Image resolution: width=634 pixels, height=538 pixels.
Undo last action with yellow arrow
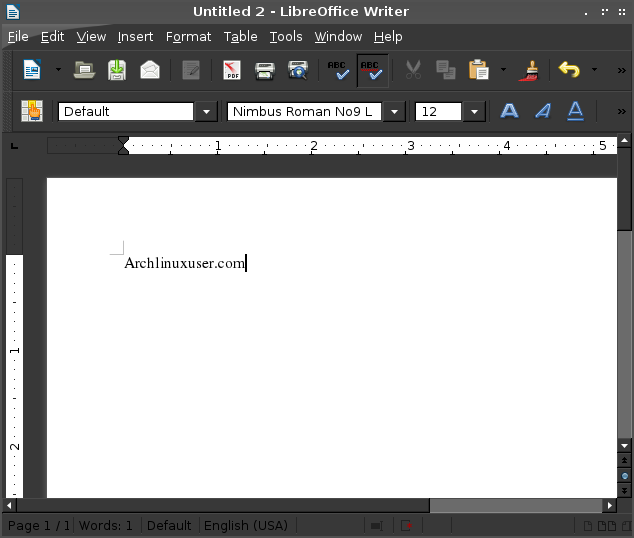[569, 70]
